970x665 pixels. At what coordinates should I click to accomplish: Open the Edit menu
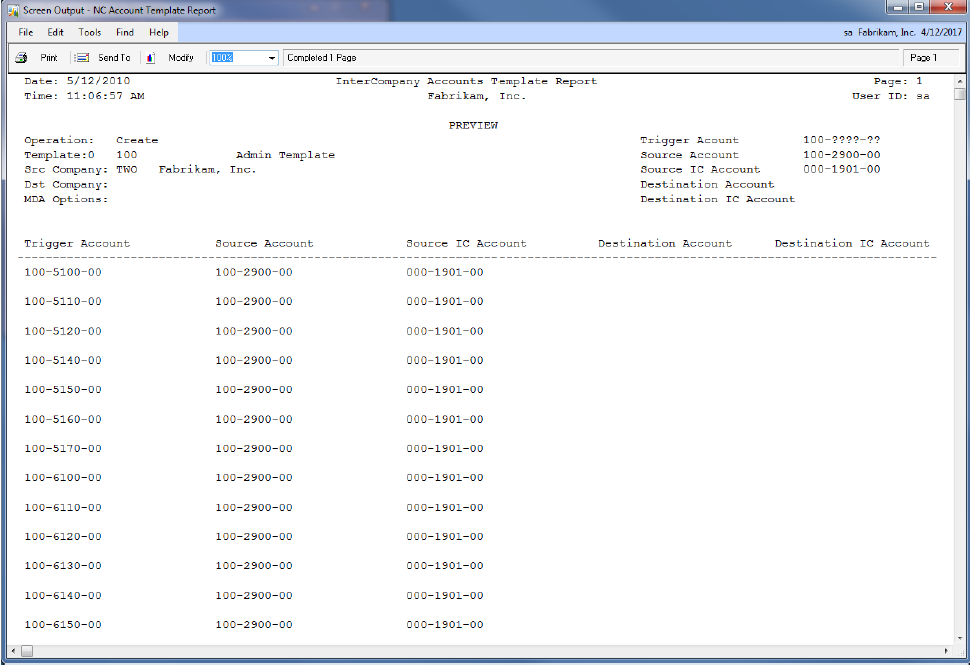(56, 33)
